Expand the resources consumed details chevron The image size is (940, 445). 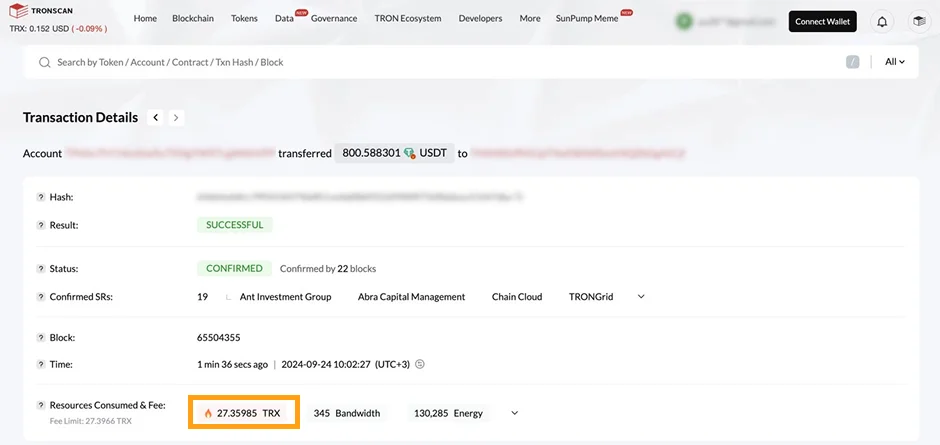pos(514,413)
